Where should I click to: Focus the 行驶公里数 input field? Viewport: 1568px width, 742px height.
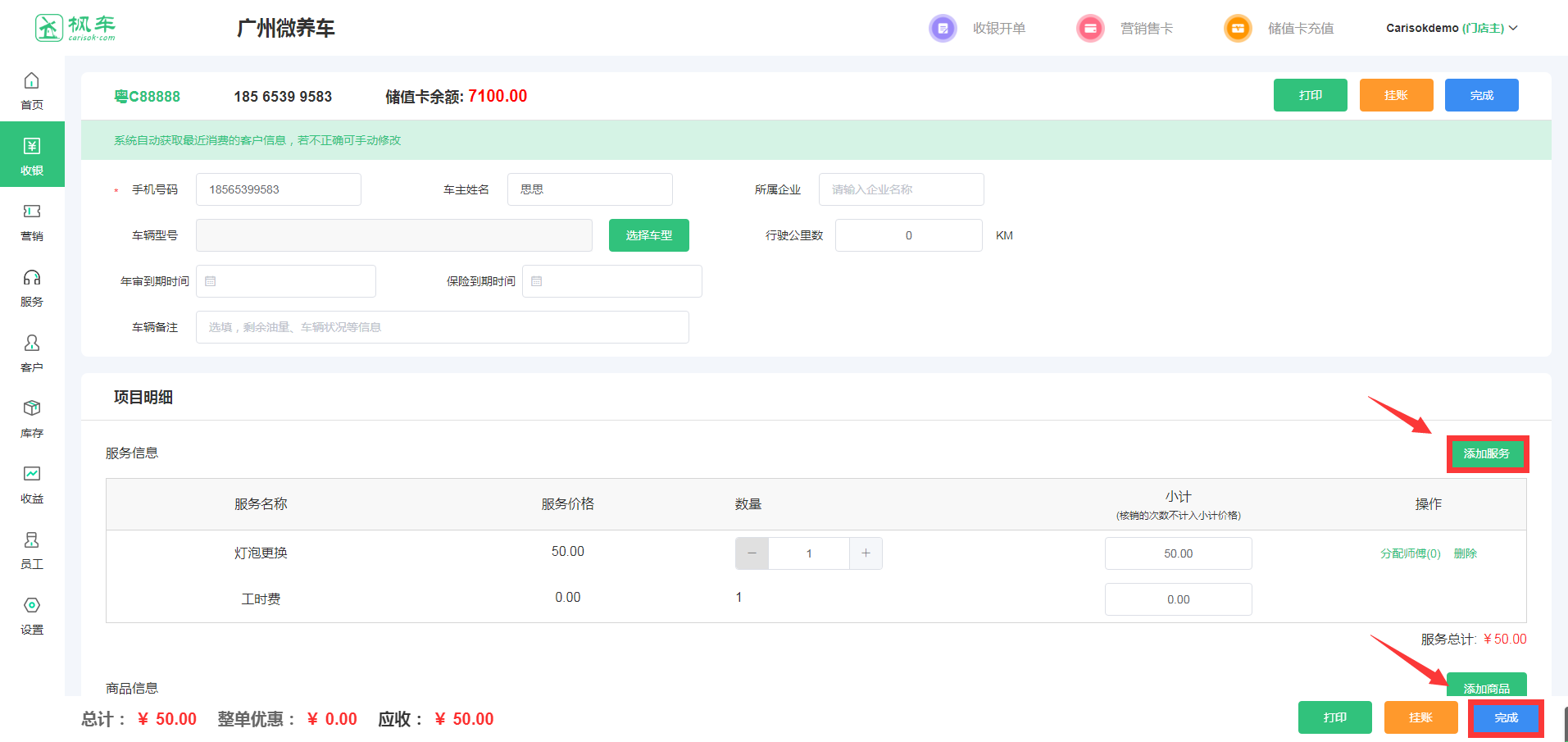(909, 235)
